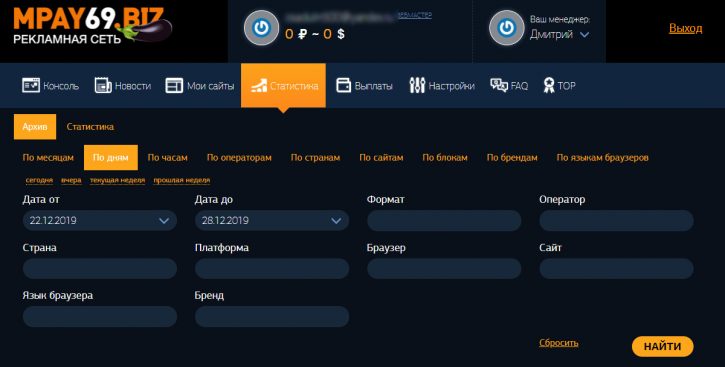Click the Статистика chart icon
The image size is (725, 367).
pos(258,86)
